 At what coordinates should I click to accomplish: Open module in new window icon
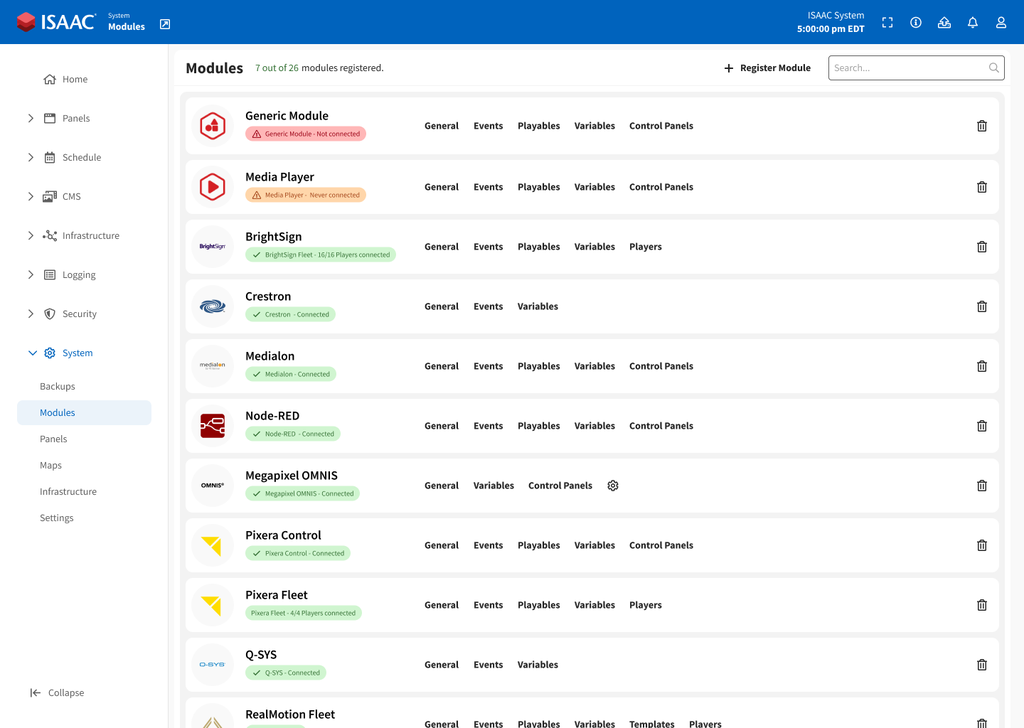(x=165, y=24)
